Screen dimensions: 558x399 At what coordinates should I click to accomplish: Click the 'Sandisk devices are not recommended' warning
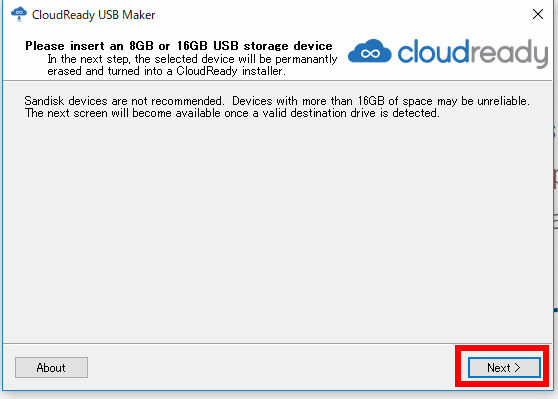coord(125,101)
